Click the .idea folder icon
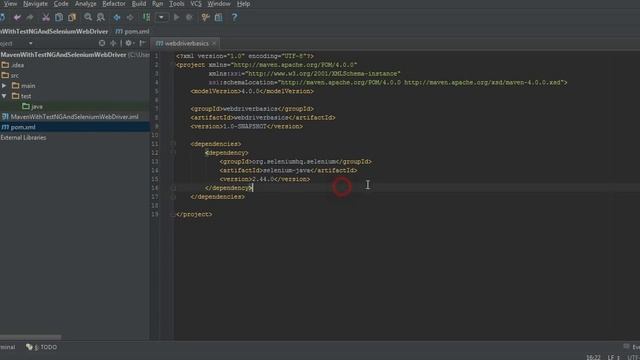 tap(5, 65)
